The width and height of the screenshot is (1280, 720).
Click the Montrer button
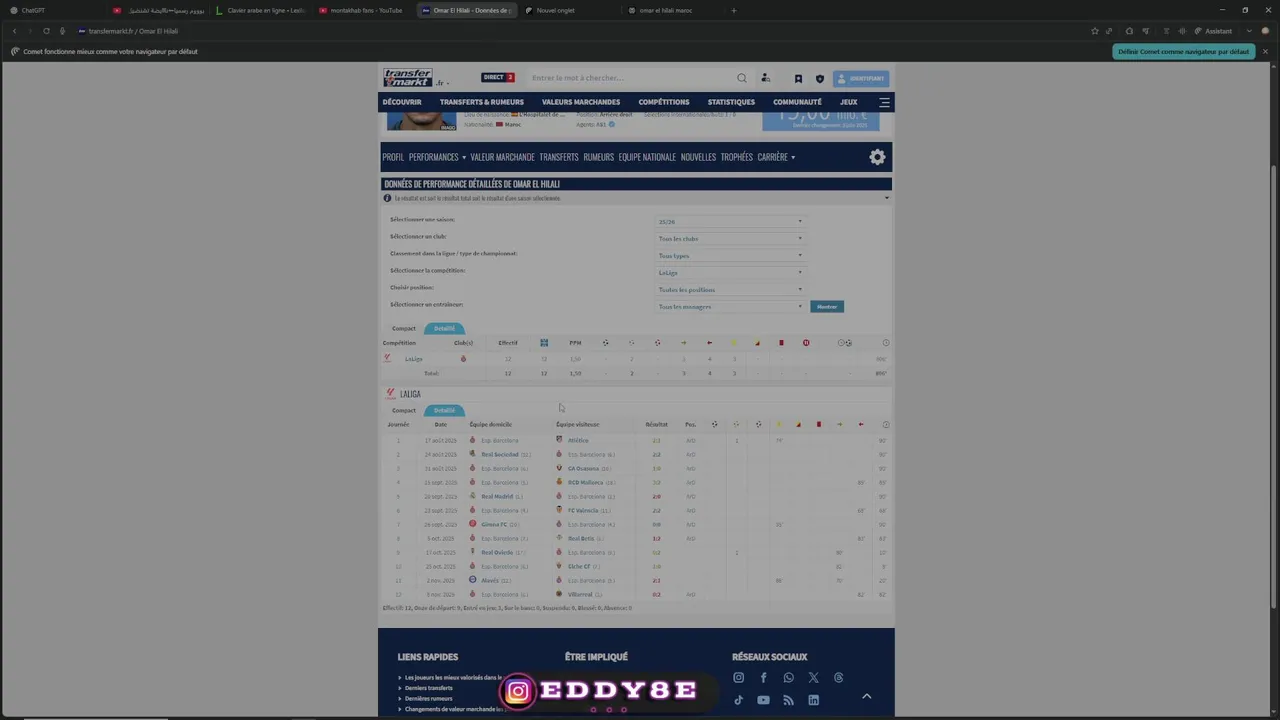tap(827, 306)
